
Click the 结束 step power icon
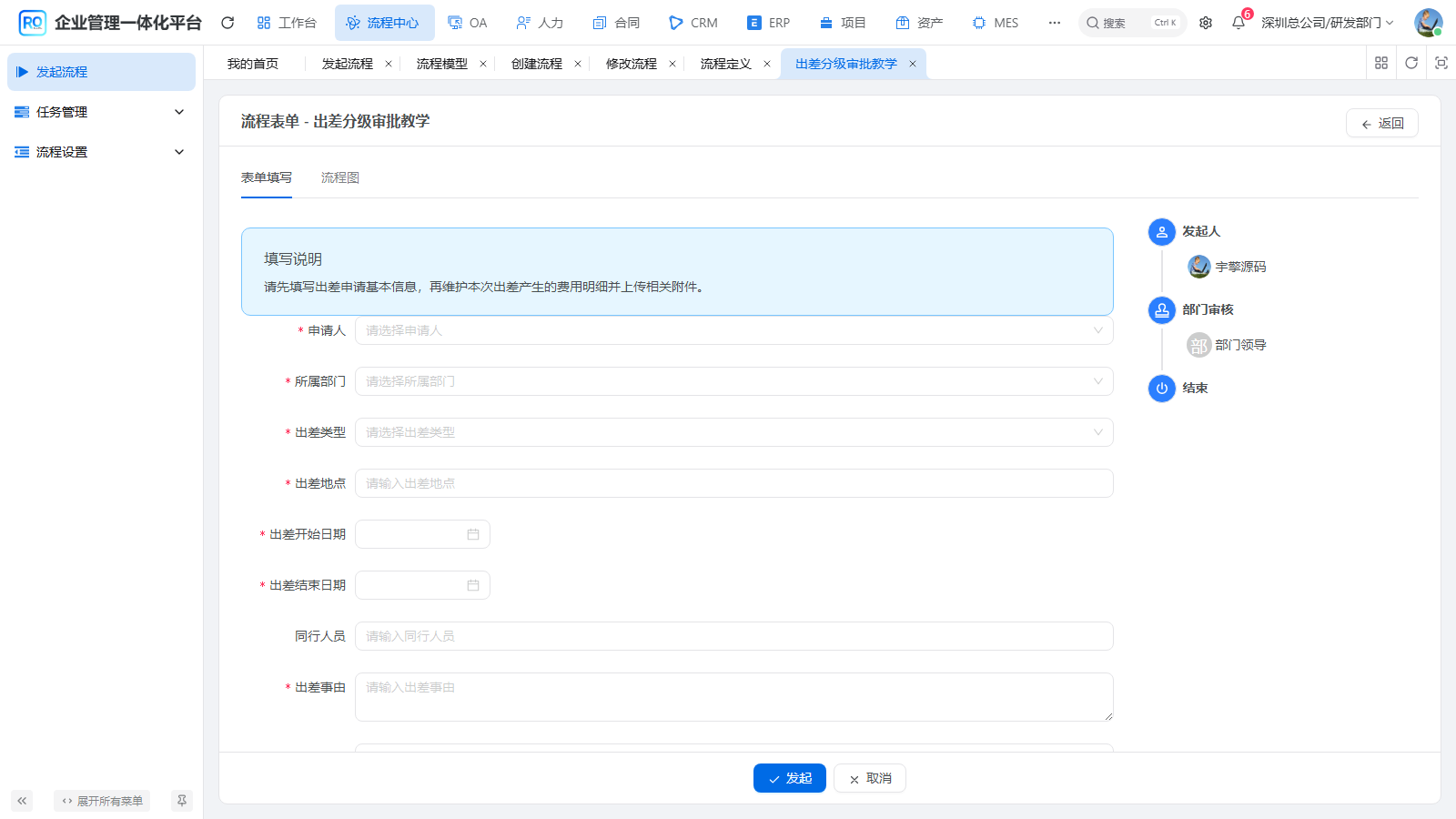pyautogui.click(x=1162, y=389)
